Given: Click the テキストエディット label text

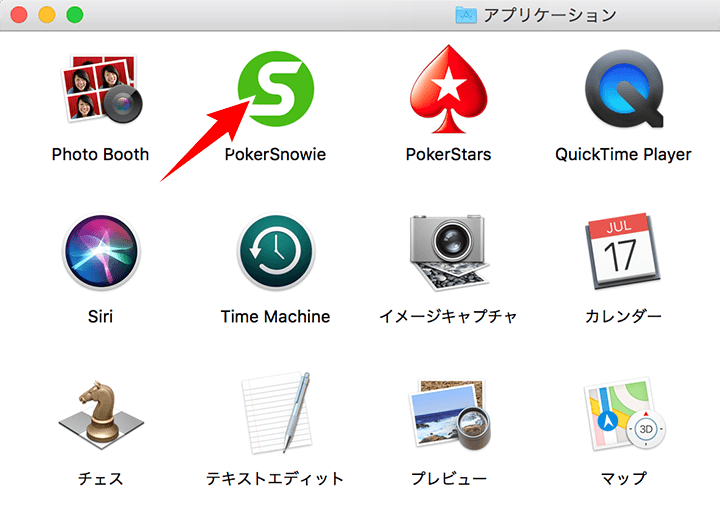Looking at the screenshot, I should (x=275, y=479).
